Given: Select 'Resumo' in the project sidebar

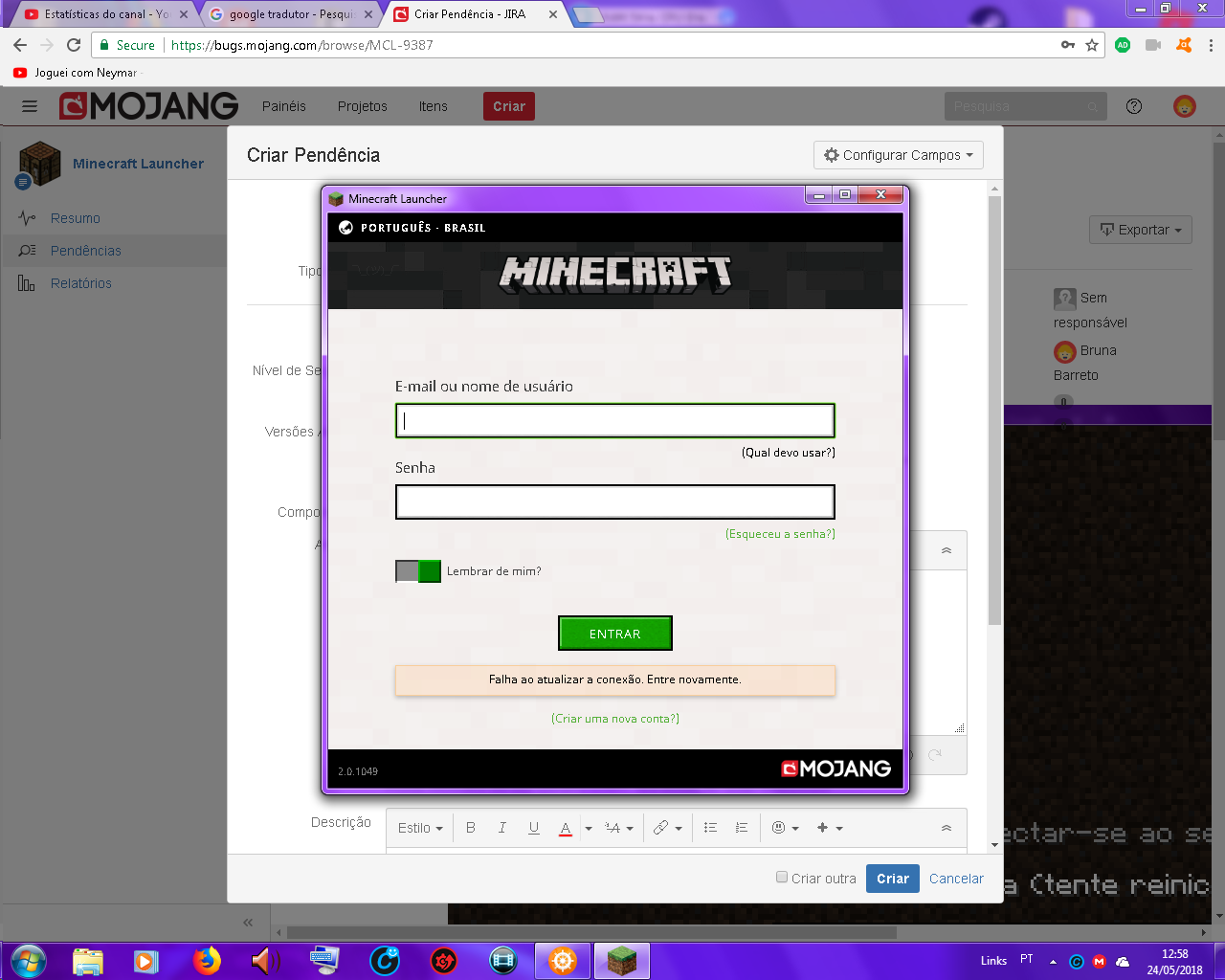Looking at the screenshot, I should 76,218.
